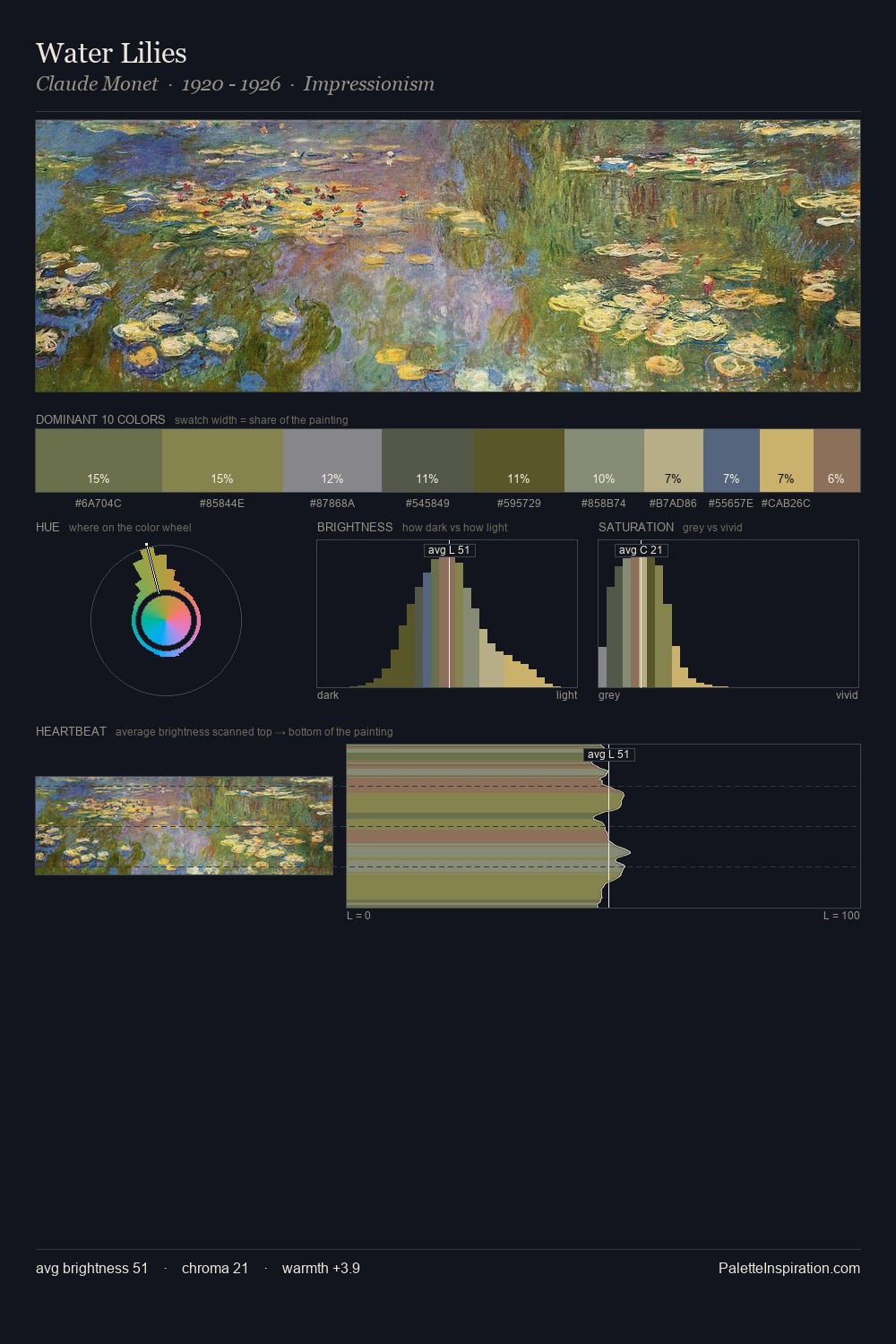
Task: Click the #6A704C olive green swatch
Action: 99,461
